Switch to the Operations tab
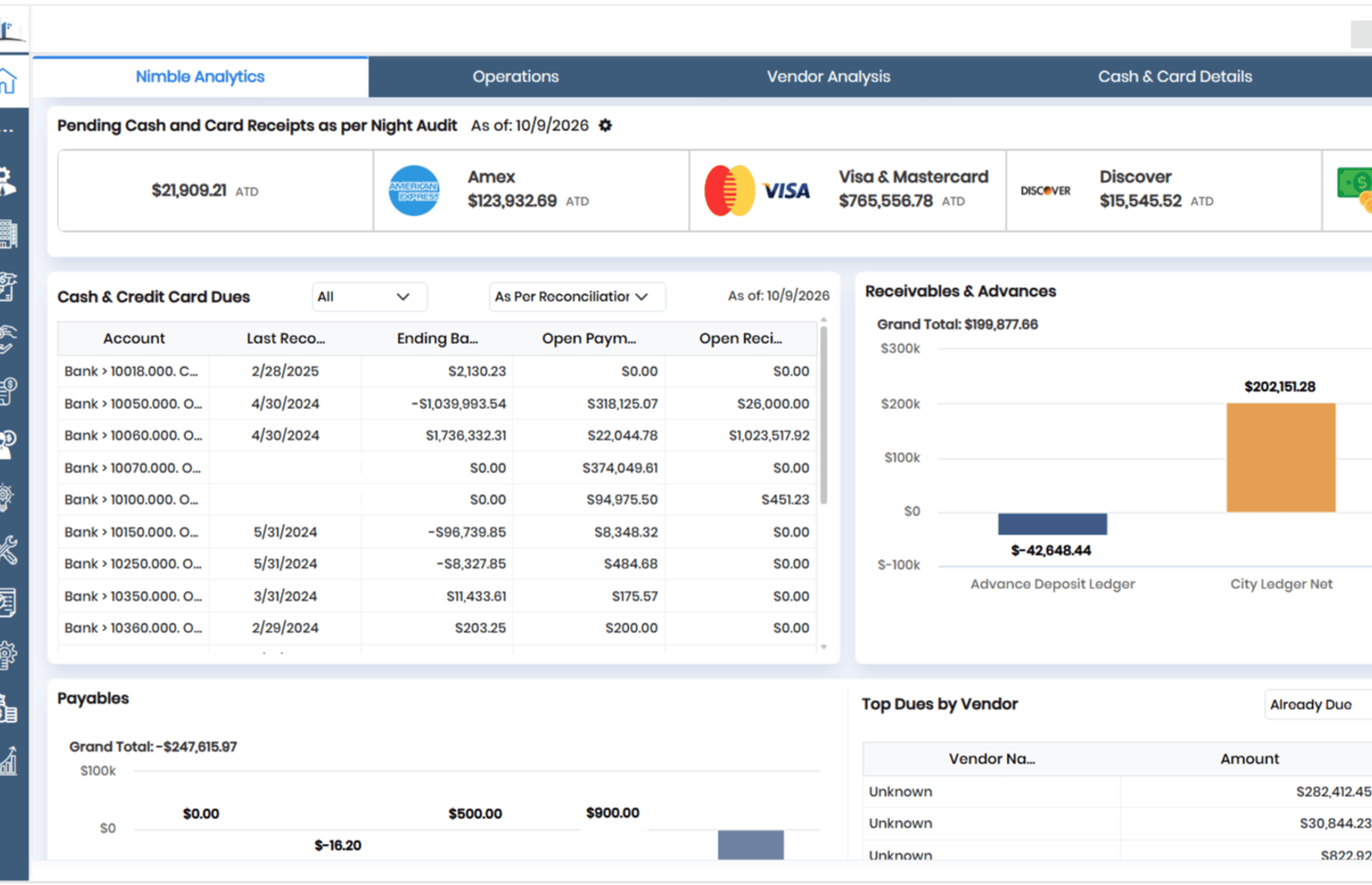This screenshot has height=885, width=1372. click(515, 76)
